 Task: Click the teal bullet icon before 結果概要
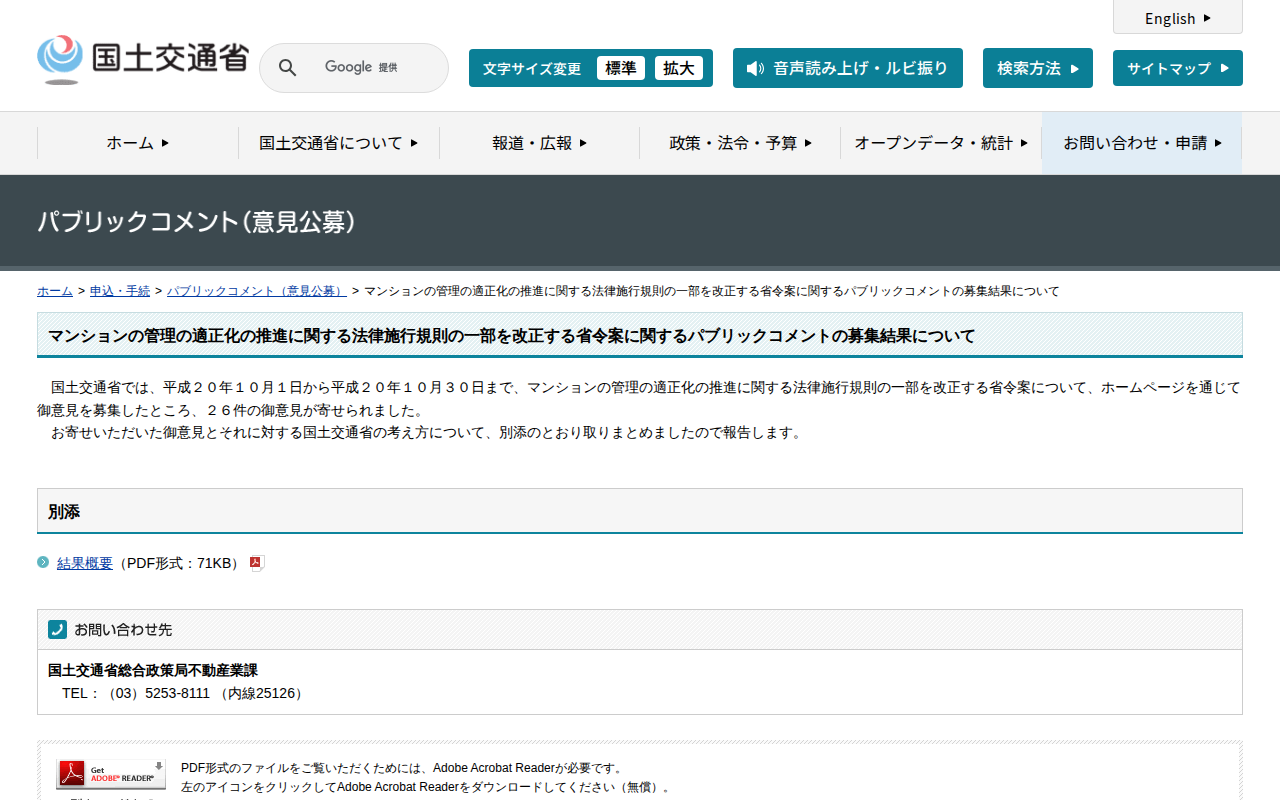(x=43, y=562)
